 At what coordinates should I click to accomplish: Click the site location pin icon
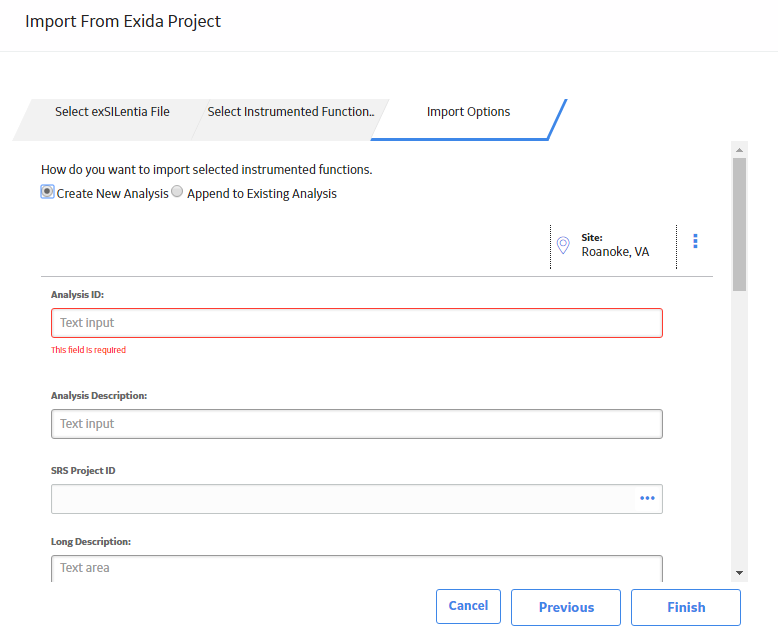[x=563, y=245]
